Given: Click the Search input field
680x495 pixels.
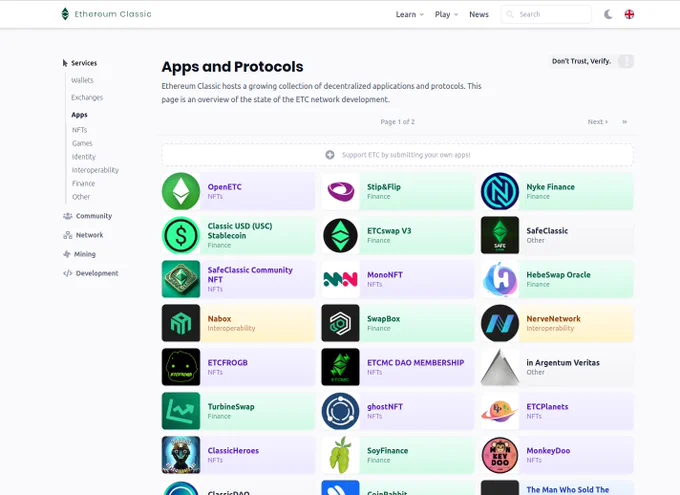Looking at the screenshot, I should pos(546,14).
